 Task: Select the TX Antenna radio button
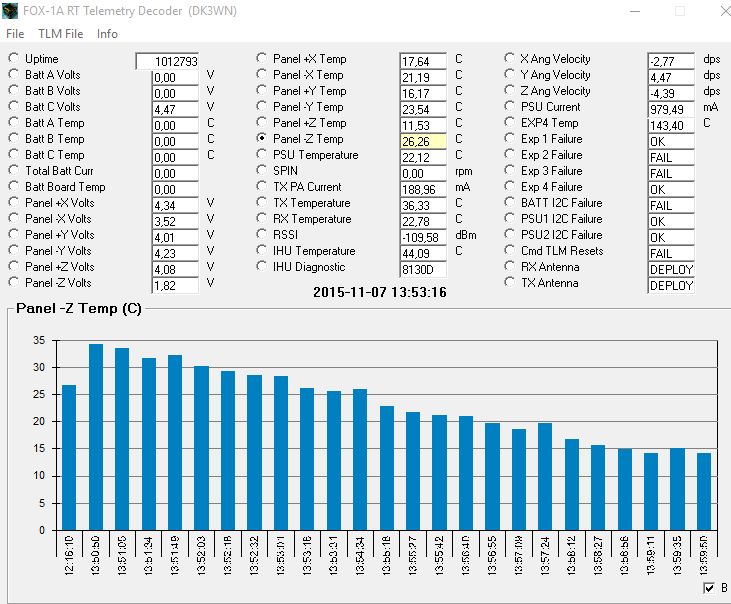coord(510,282)
